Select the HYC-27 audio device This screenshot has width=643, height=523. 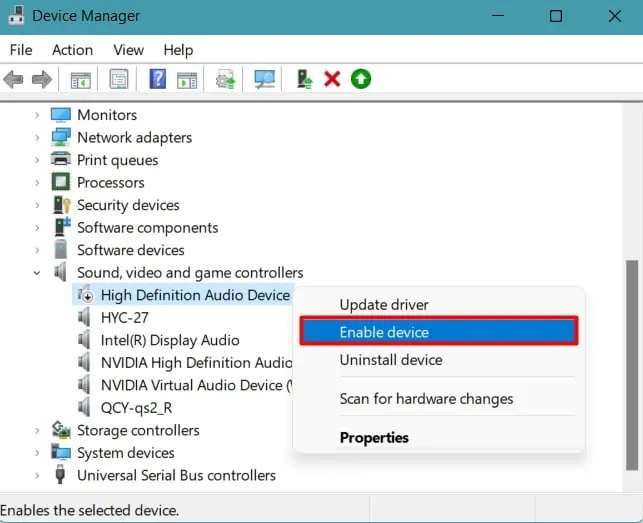[124, 317]
